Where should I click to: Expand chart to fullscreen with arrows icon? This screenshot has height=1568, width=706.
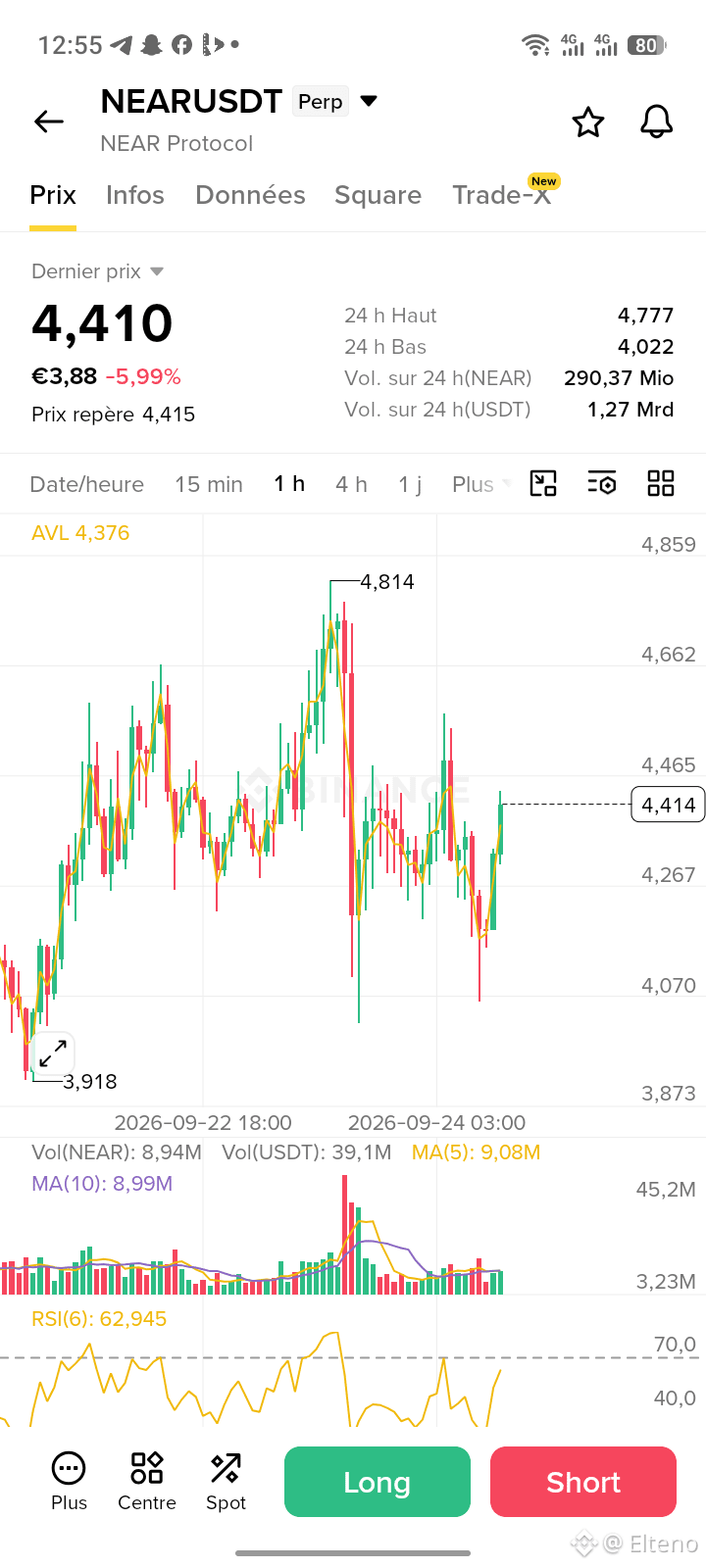53,1053
